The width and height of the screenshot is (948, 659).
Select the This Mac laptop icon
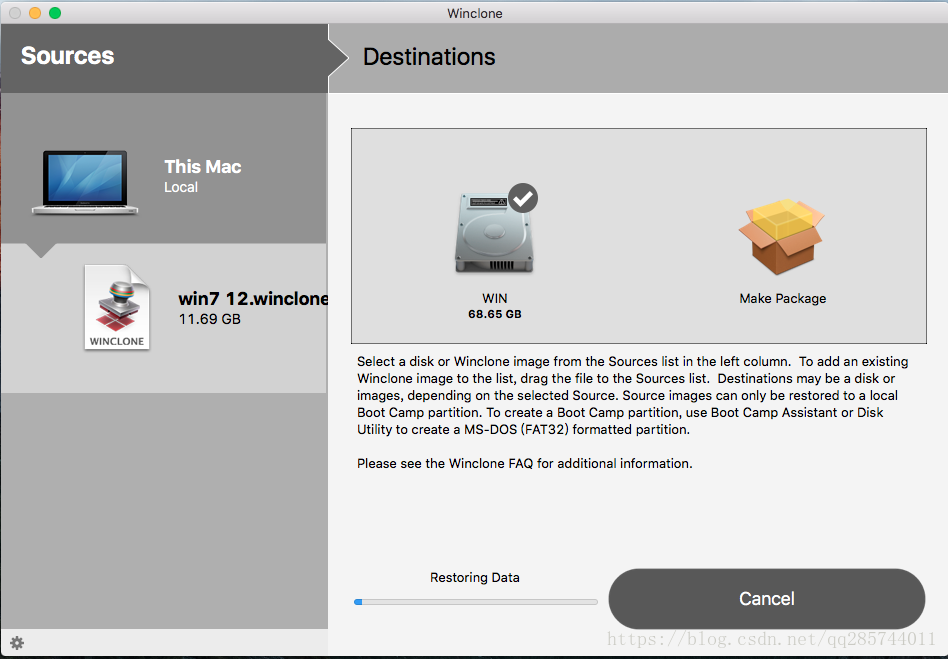coord(85,181)
